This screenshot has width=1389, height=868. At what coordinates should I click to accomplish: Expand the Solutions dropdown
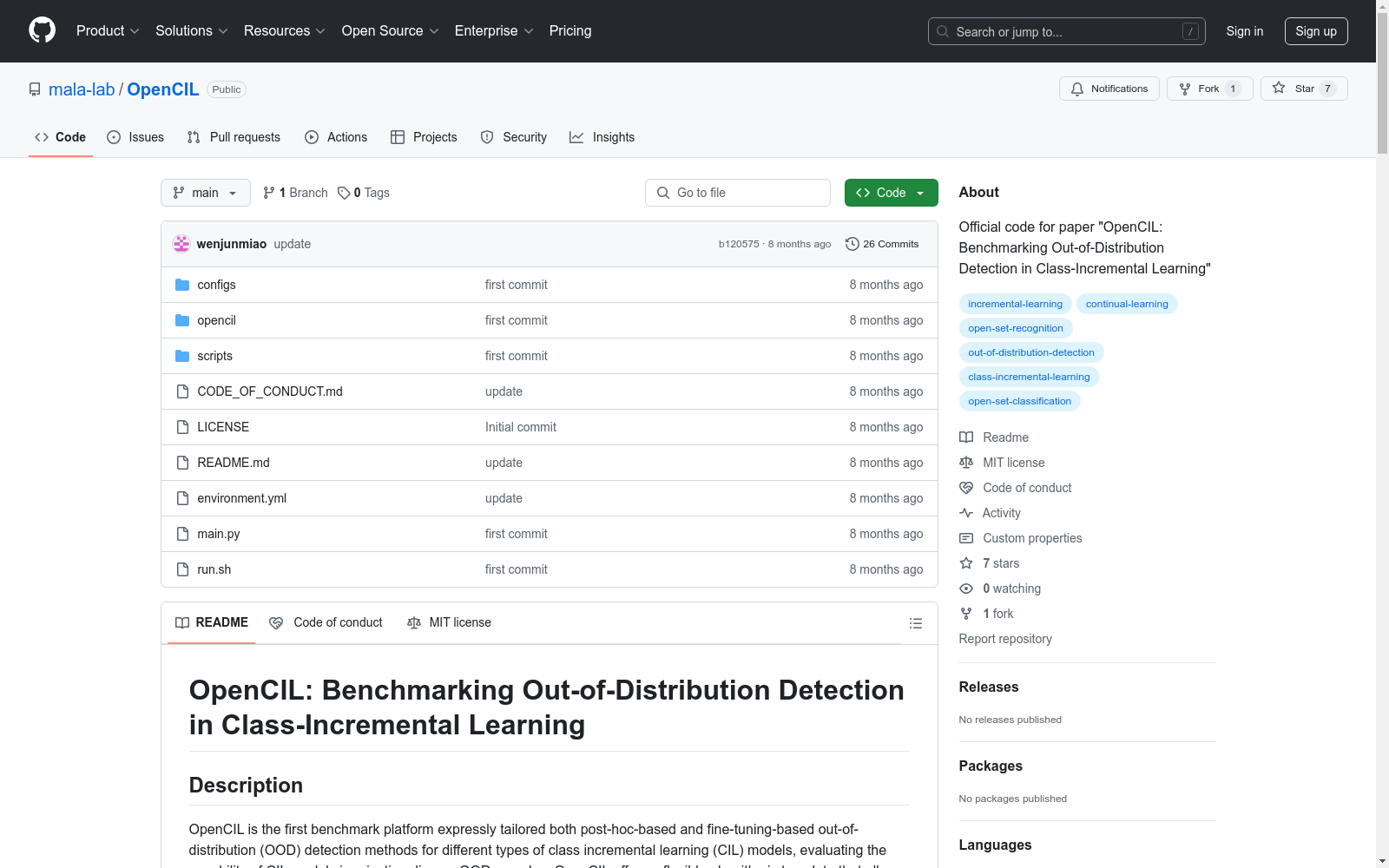192,31
